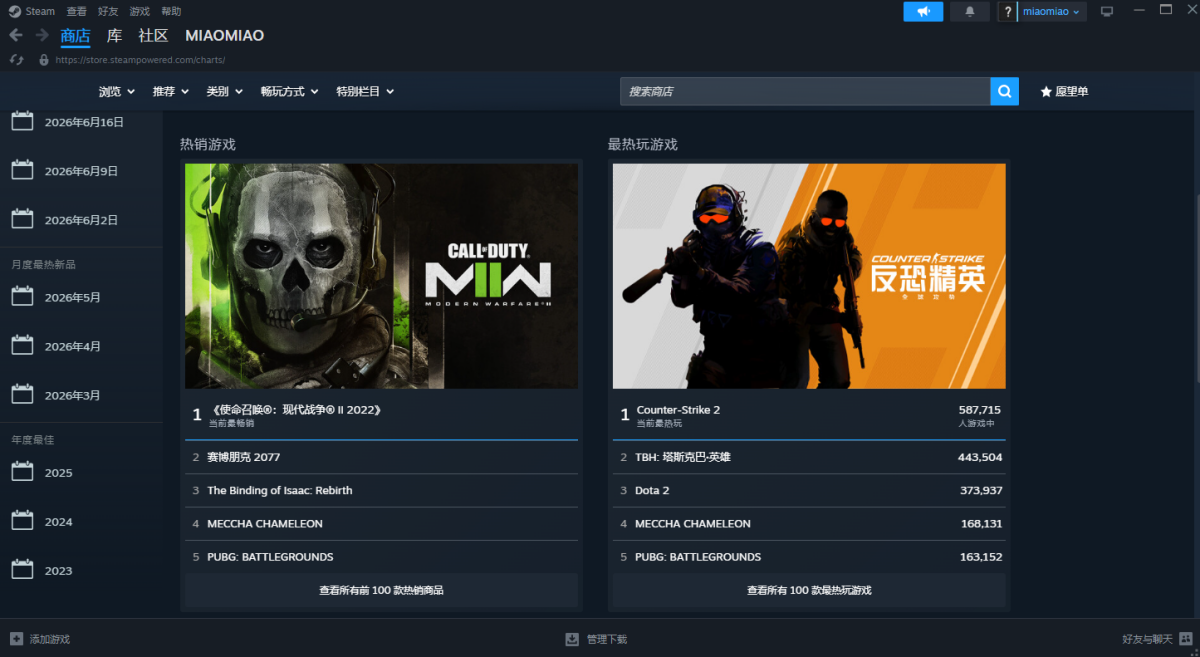Open Counter-Strike 2 most played entry
Screen dimensions: 1200x657
tap(809, 415)
